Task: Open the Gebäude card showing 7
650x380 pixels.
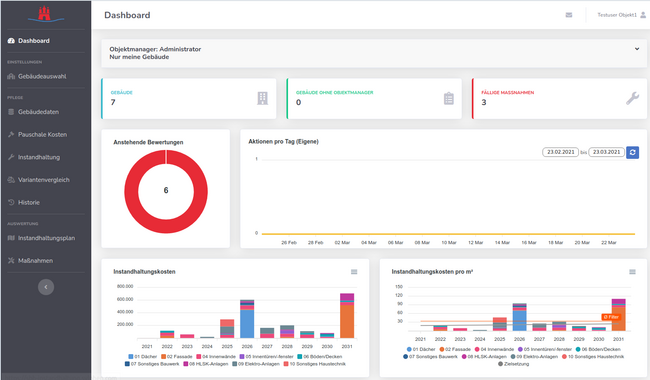Action: 189,99
